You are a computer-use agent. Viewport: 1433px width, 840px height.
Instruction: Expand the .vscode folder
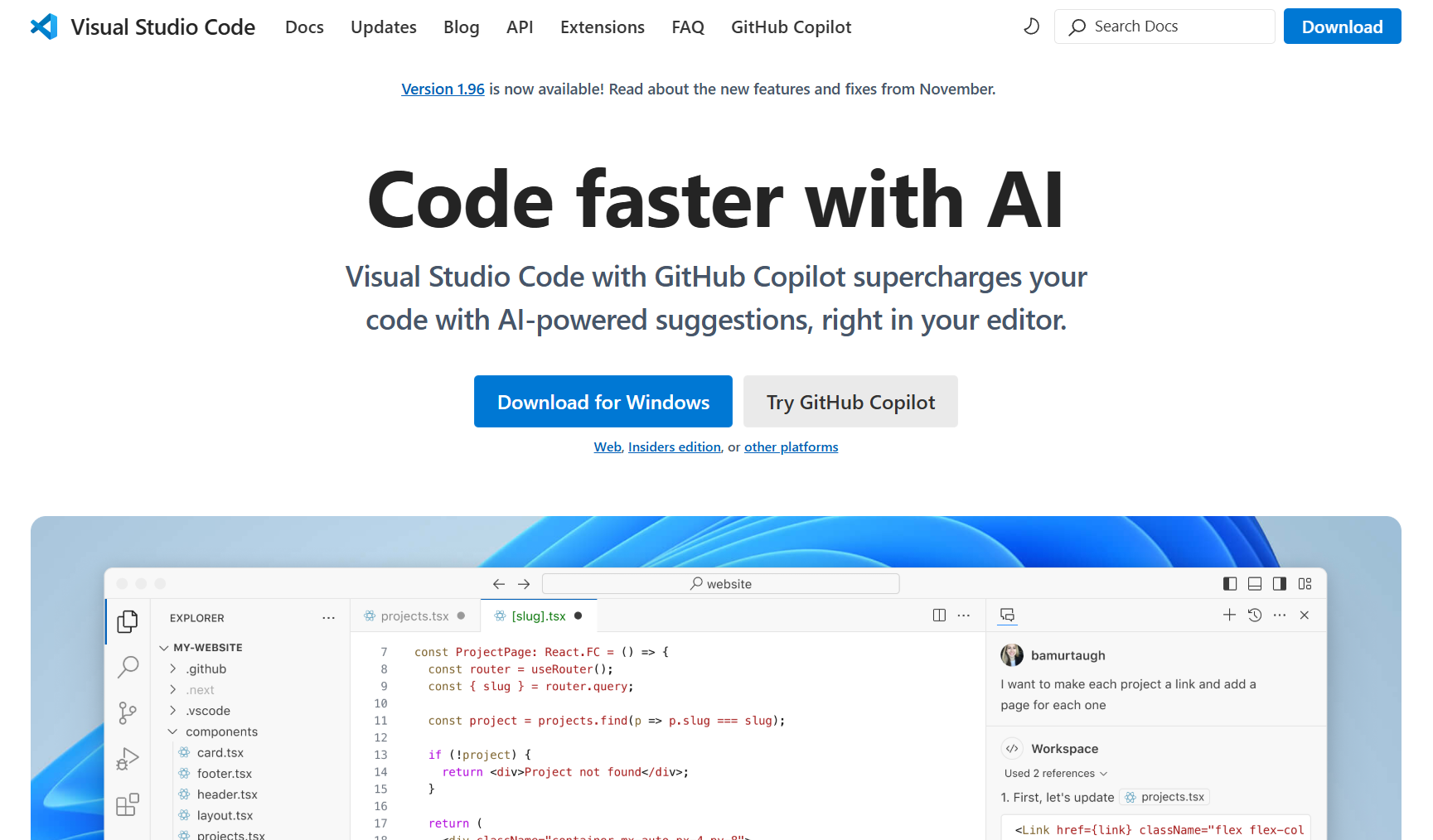click(172, 711)
